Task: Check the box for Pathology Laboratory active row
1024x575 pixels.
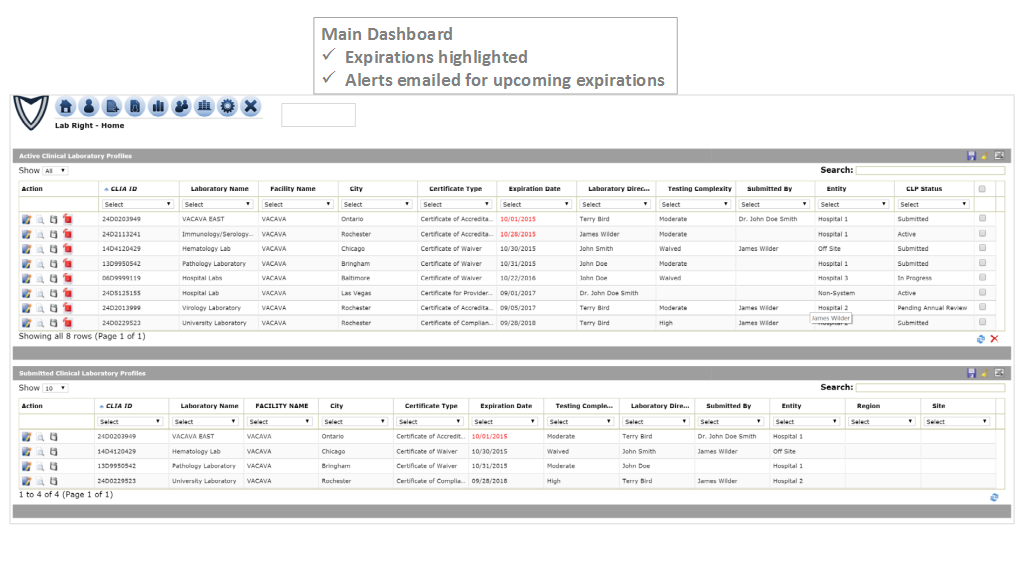Action: tap(982, 263)
